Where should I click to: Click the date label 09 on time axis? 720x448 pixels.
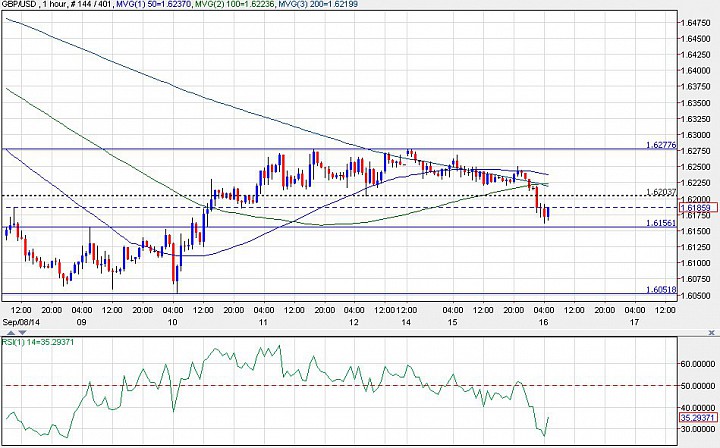coord(81,322)
